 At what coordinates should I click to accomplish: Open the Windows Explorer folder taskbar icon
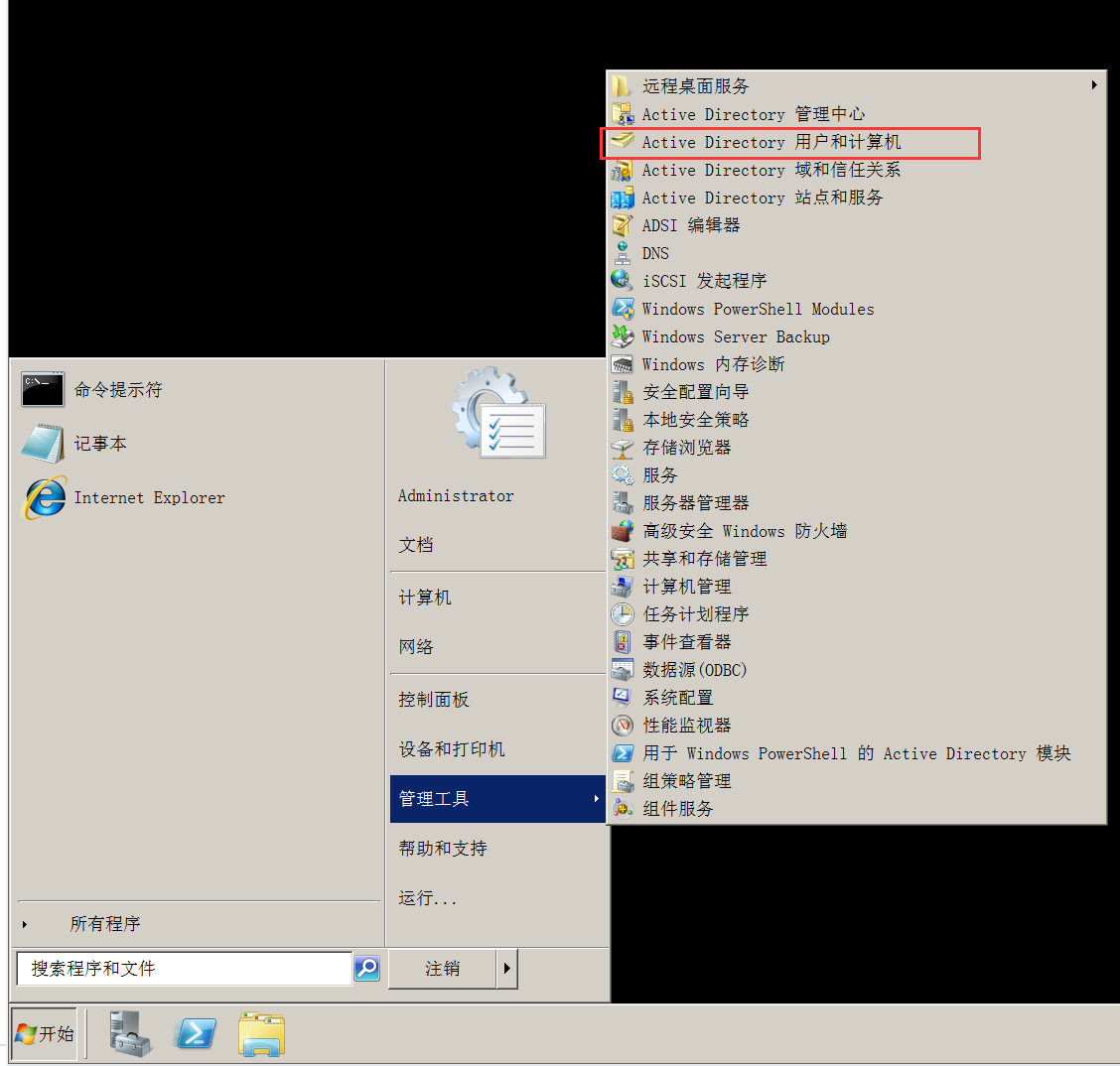[261, 1033]
